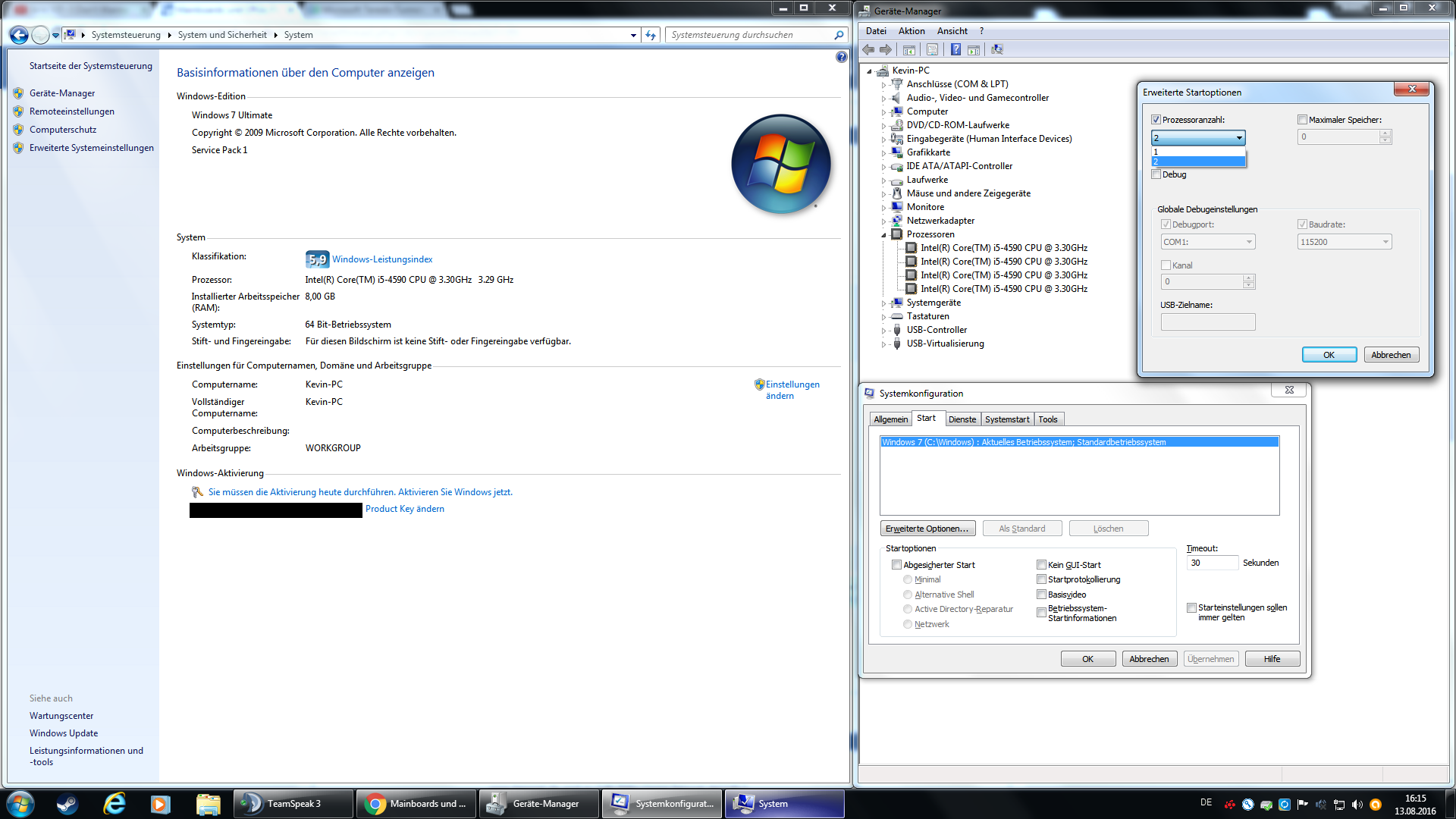Uncheck the Prozessoranzahl checkbox
Image resolution: width=1456 pixels, height=819 pixels.
point(1156,120)
